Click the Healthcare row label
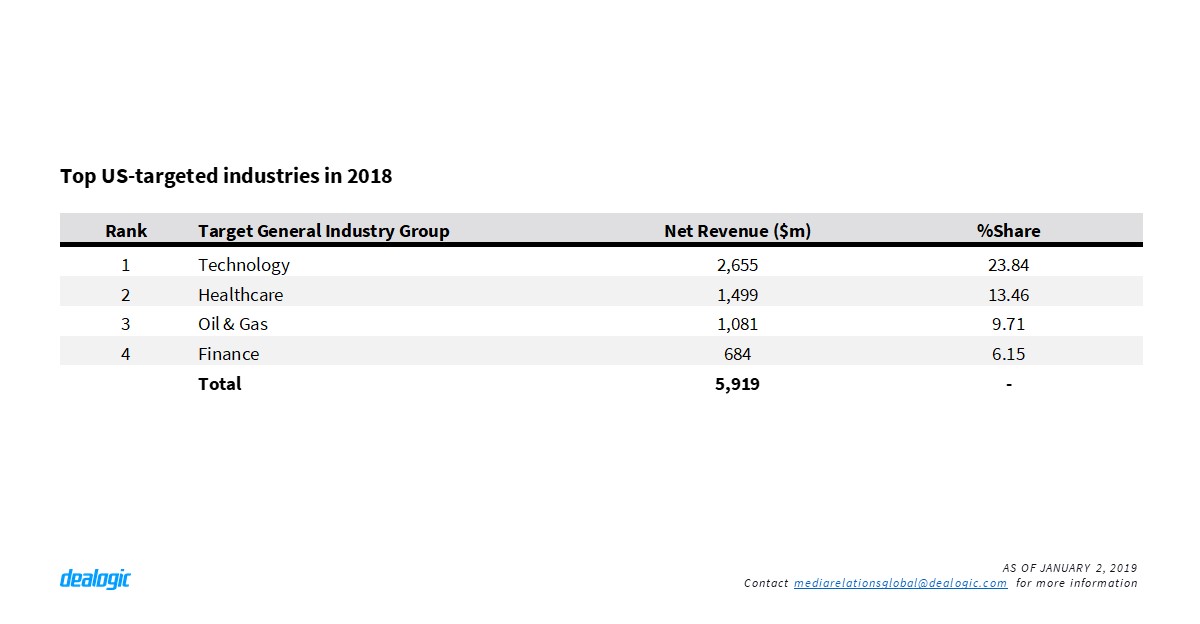The width and height of the screenshot is (1200, 624). 240,295
